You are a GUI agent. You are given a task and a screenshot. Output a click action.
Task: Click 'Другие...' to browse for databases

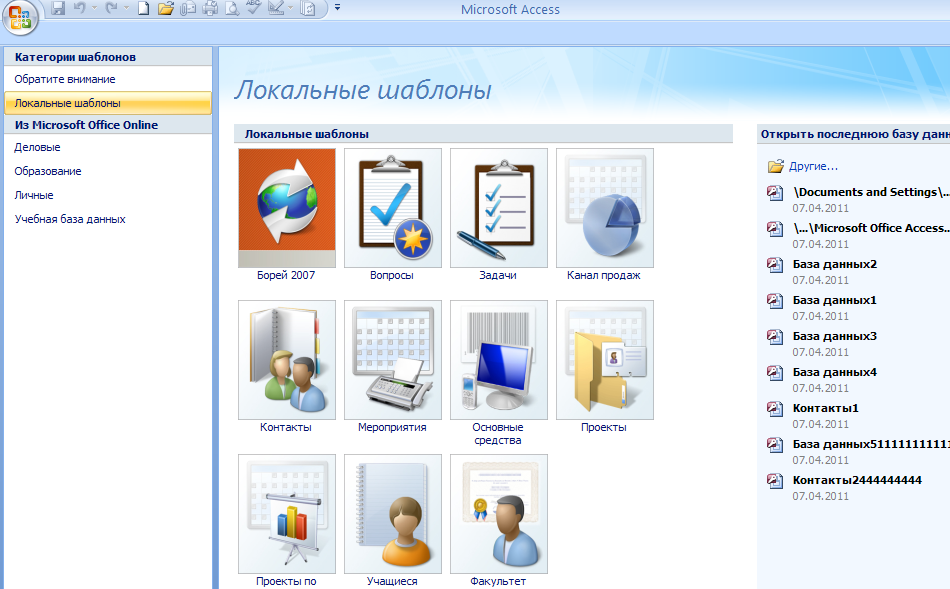click(814, 166)
